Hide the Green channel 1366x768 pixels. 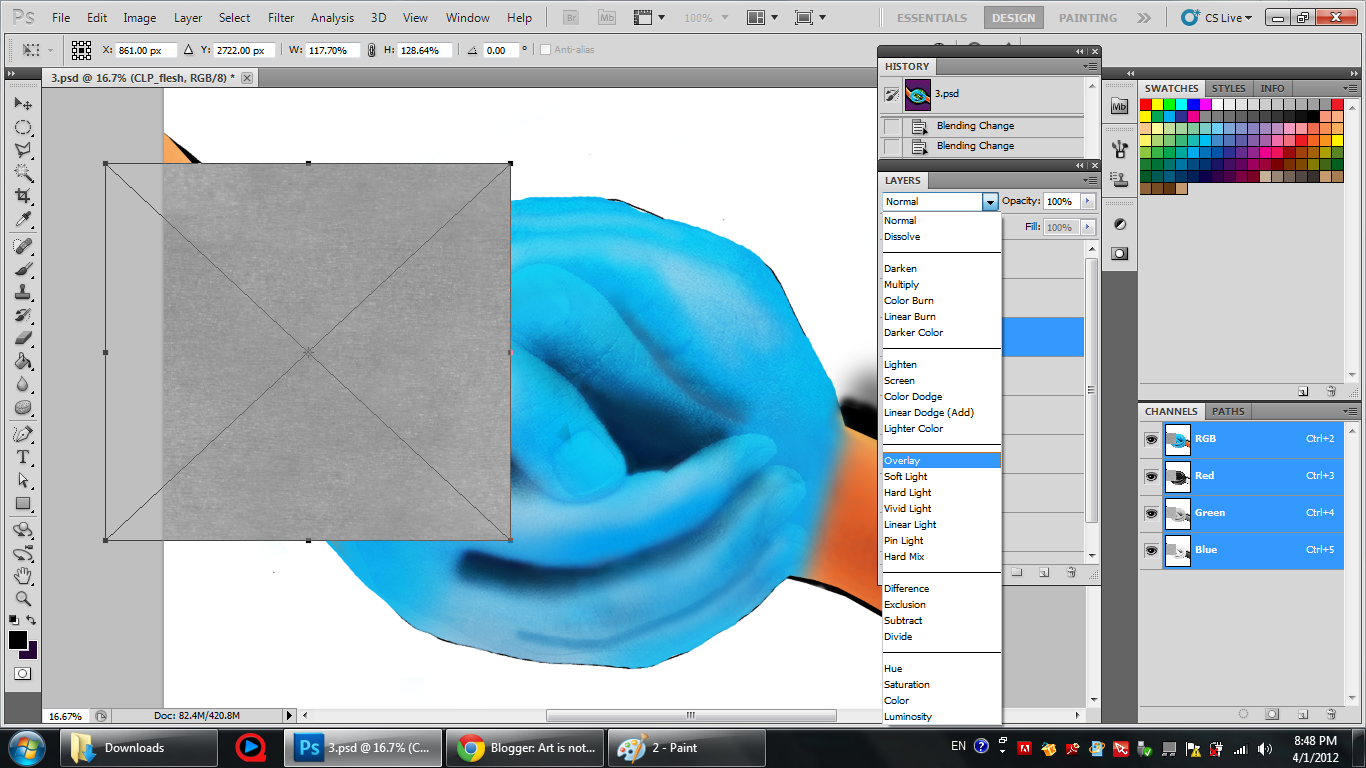coord(1151,513)
